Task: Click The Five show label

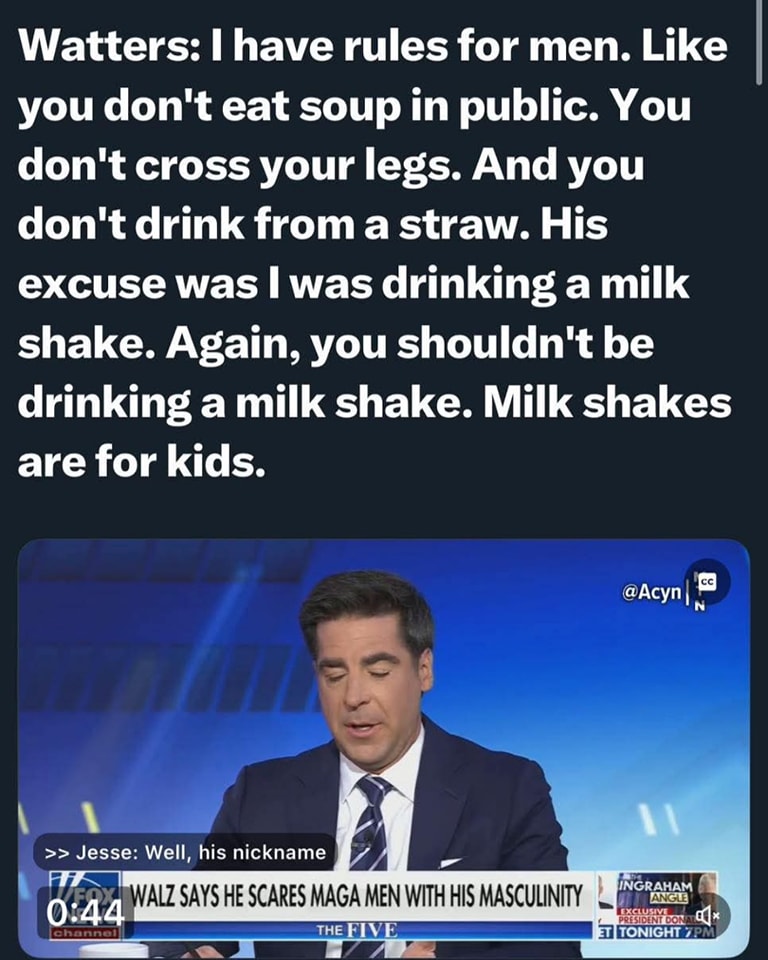Action: 357,931
